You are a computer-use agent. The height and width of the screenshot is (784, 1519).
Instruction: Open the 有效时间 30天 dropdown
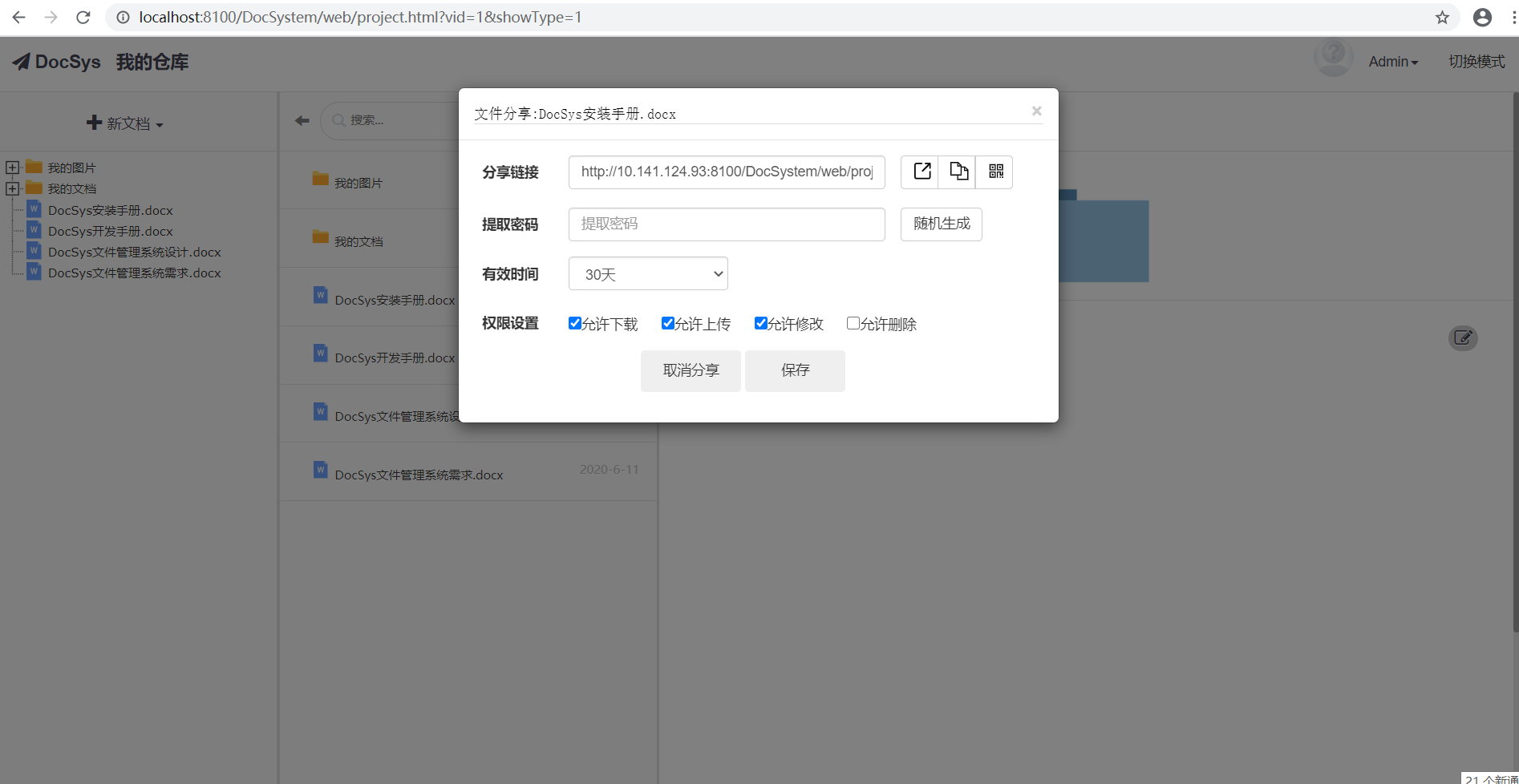click(647, 273)
